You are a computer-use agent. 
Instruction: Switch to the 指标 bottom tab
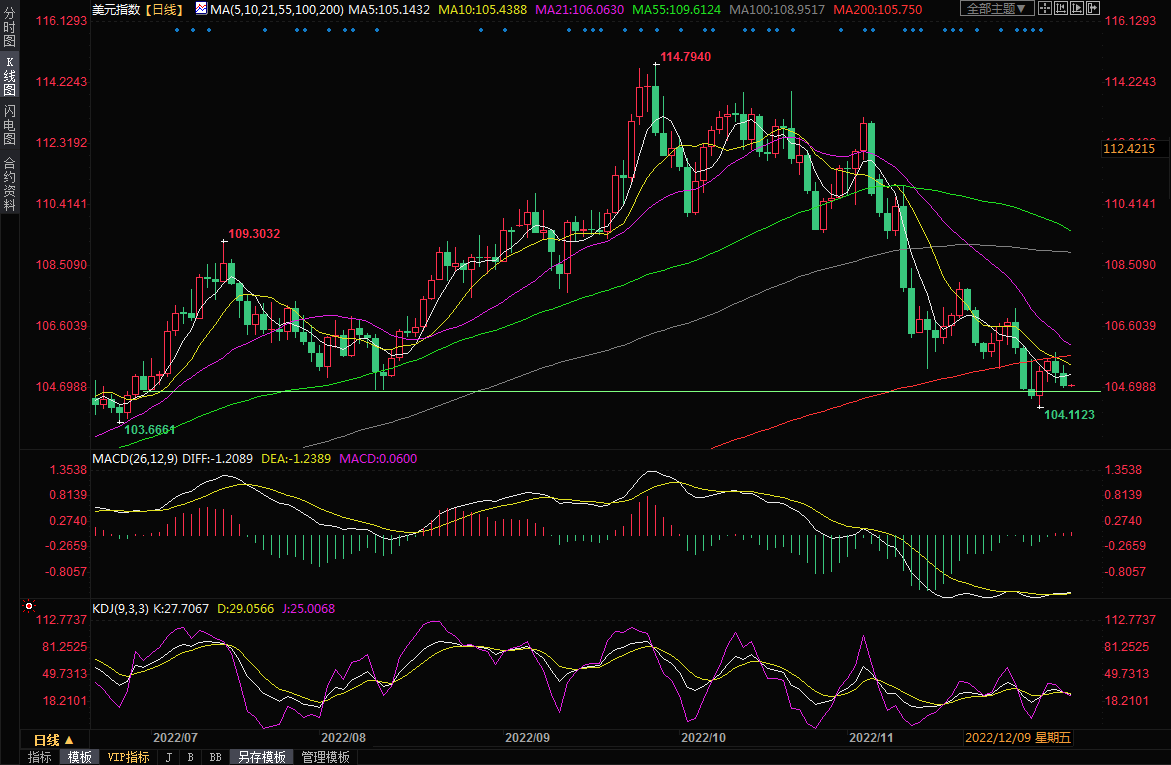pyautogui.click(x=39, y=757)
